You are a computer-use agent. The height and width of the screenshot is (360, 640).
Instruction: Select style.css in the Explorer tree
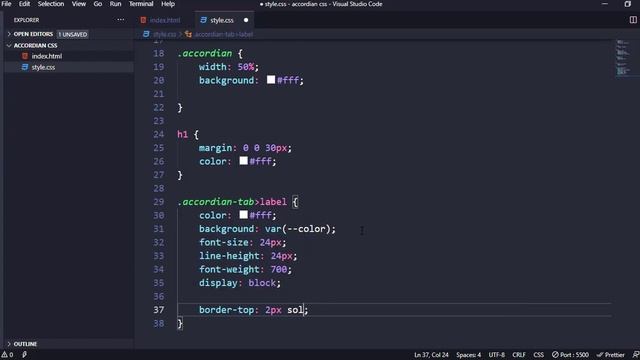(x=43, y=67)
